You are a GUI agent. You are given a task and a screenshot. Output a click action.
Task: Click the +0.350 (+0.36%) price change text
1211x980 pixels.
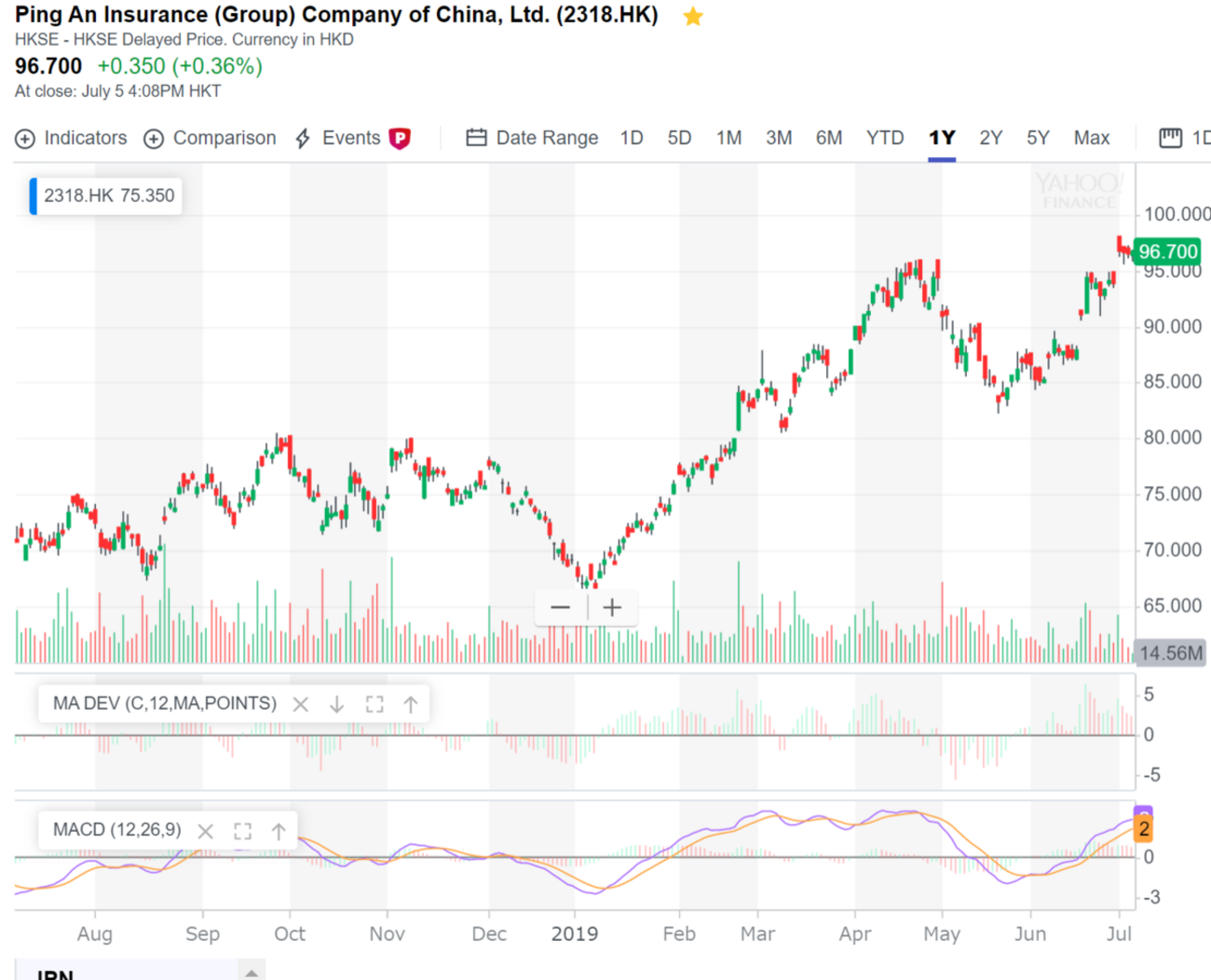[x=180, y=66]
